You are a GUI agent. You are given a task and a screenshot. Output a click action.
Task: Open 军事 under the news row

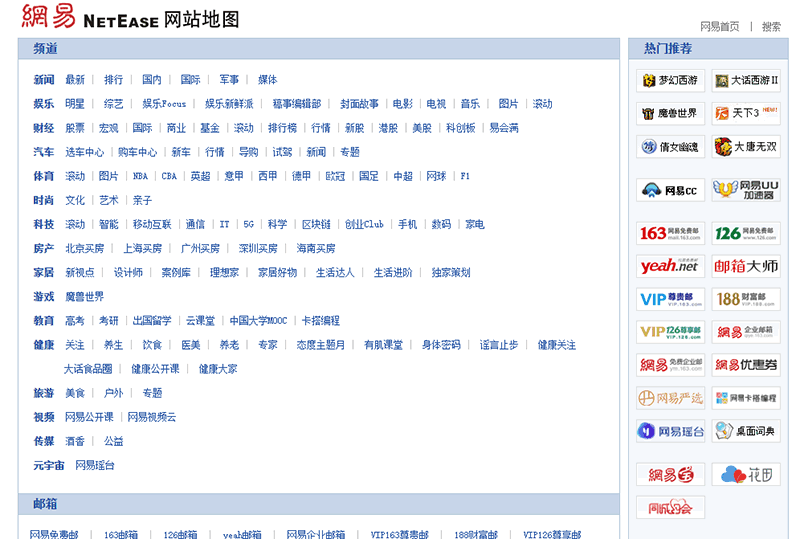click(x=229, y=80)
